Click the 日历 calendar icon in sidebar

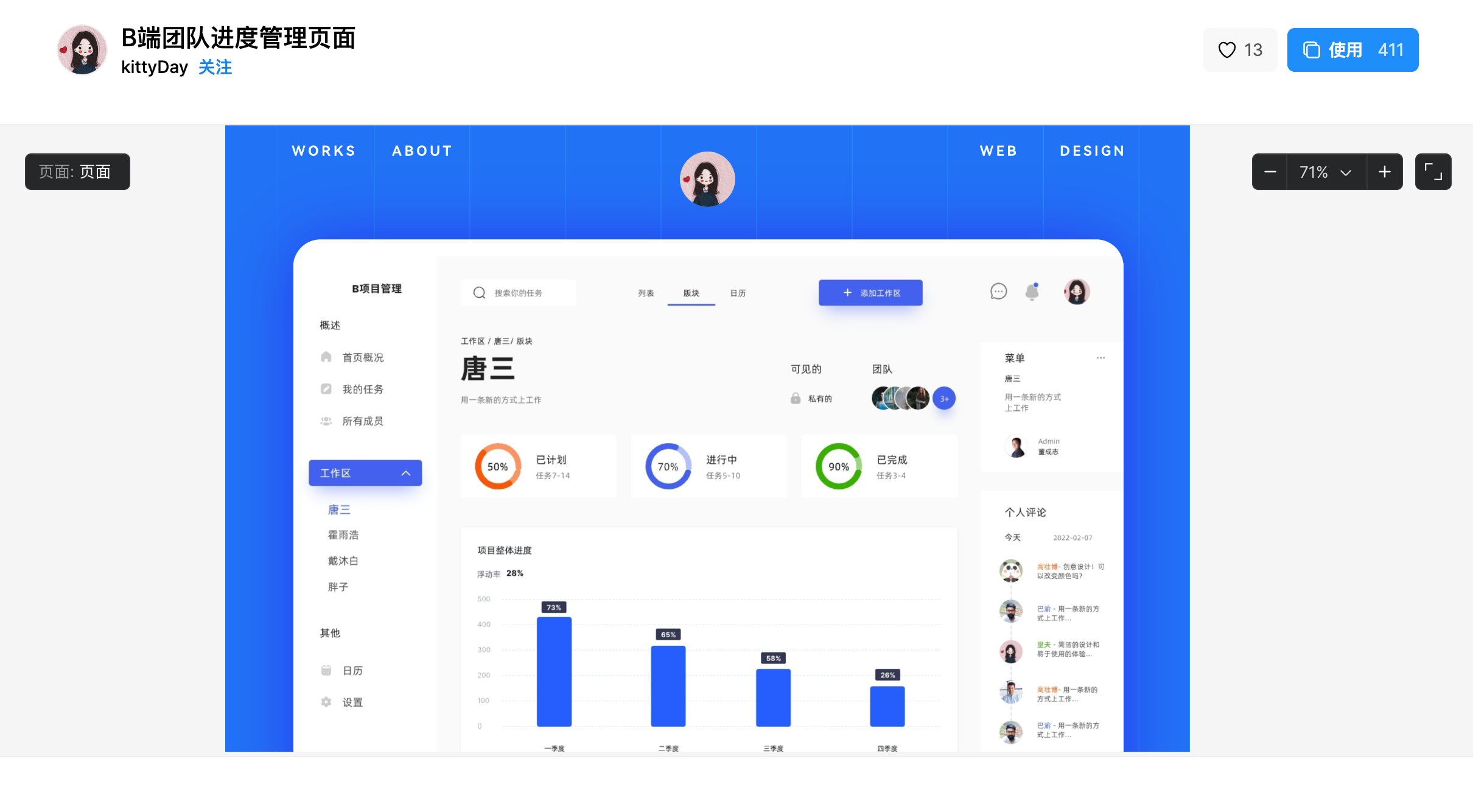[326, 670]
